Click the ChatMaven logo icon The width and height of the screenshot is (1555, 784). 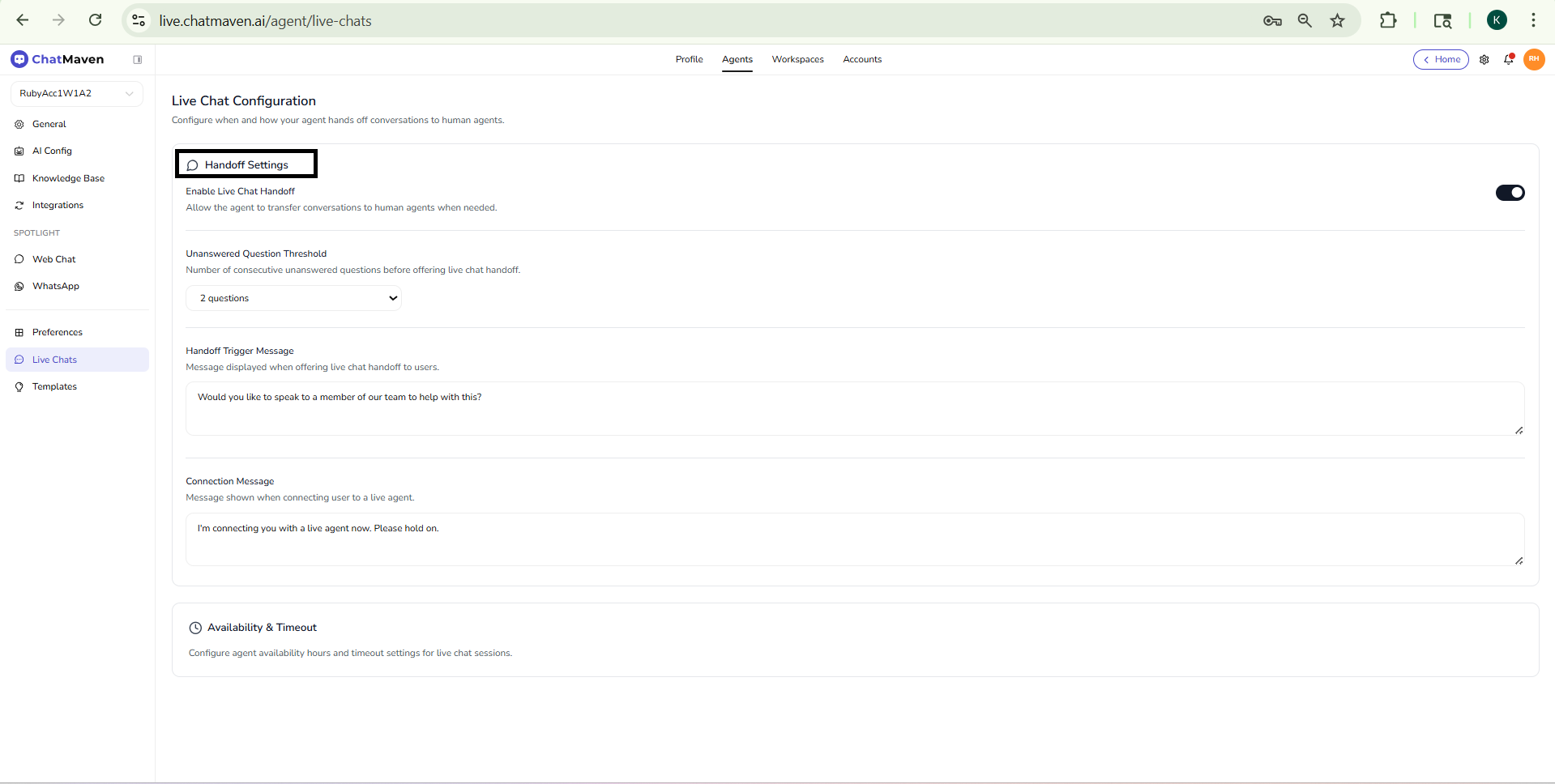(19, 58)
